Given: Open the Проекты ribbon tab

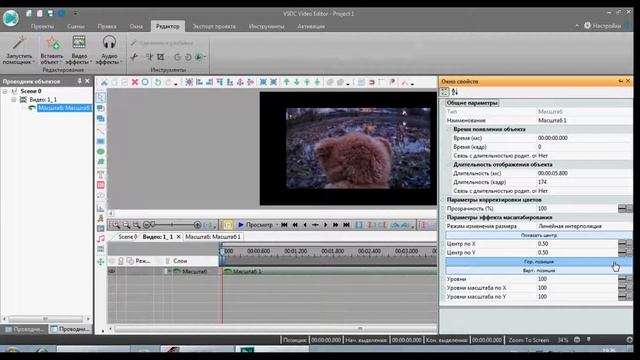Looking at the screenshot, I should [42, 26].
